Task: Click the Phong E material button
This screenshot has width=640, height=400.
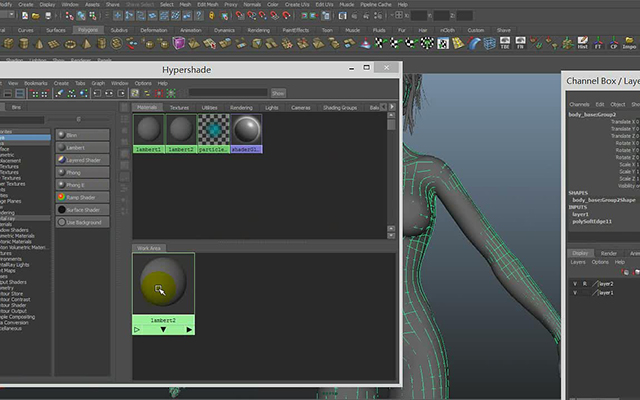Action: click(x=82, y=184)
